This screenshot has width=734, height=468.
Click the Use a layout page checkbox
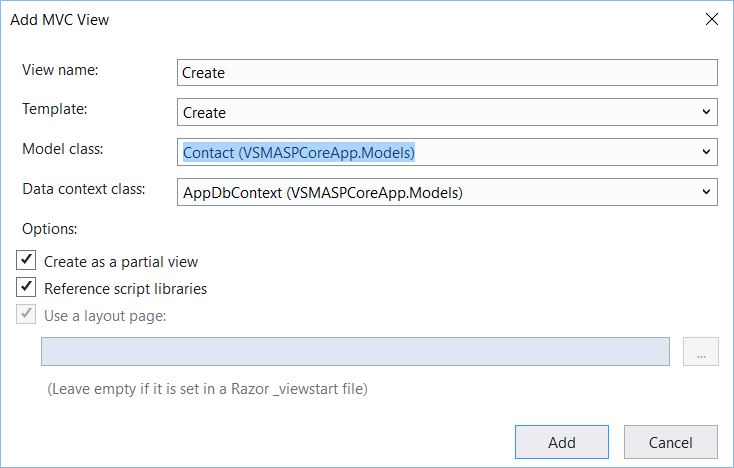[x=26, y=315]
